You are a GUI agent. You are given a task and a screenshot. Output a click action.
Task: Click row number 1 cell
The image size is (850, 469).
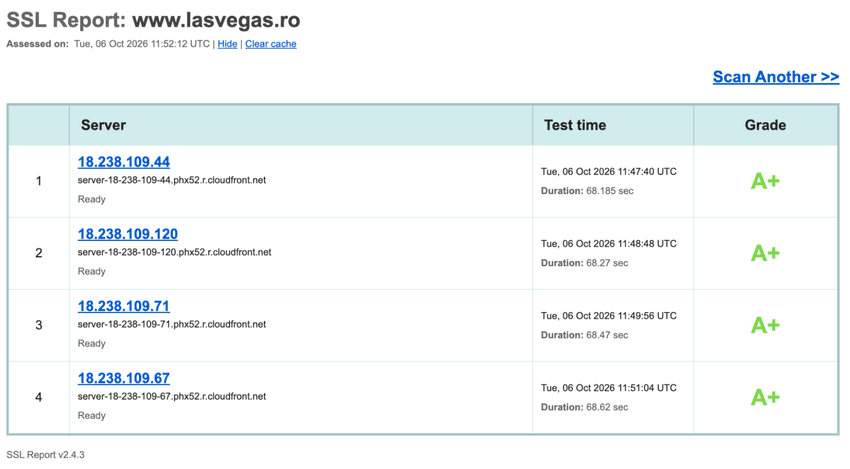point(38,181)
